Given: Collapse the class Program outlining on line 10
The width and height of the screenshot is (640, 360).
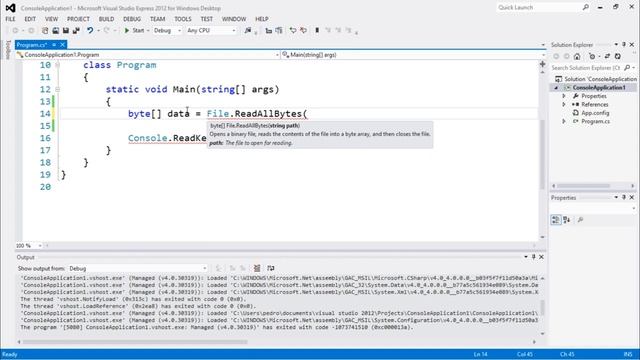Looking at the screenshot, I should coord(58,65).
